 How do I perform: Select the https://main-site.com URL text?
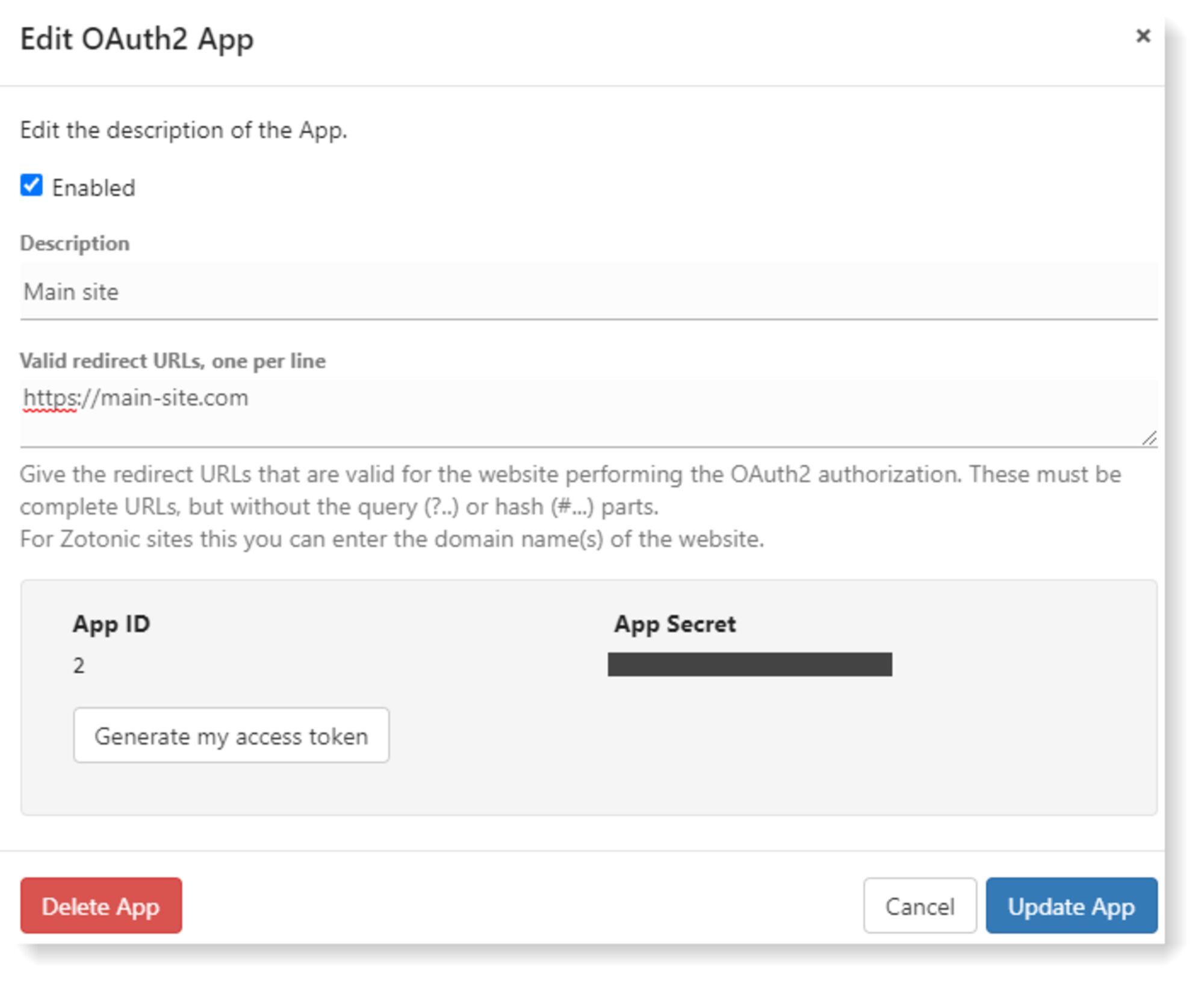[x=135, y=397]
